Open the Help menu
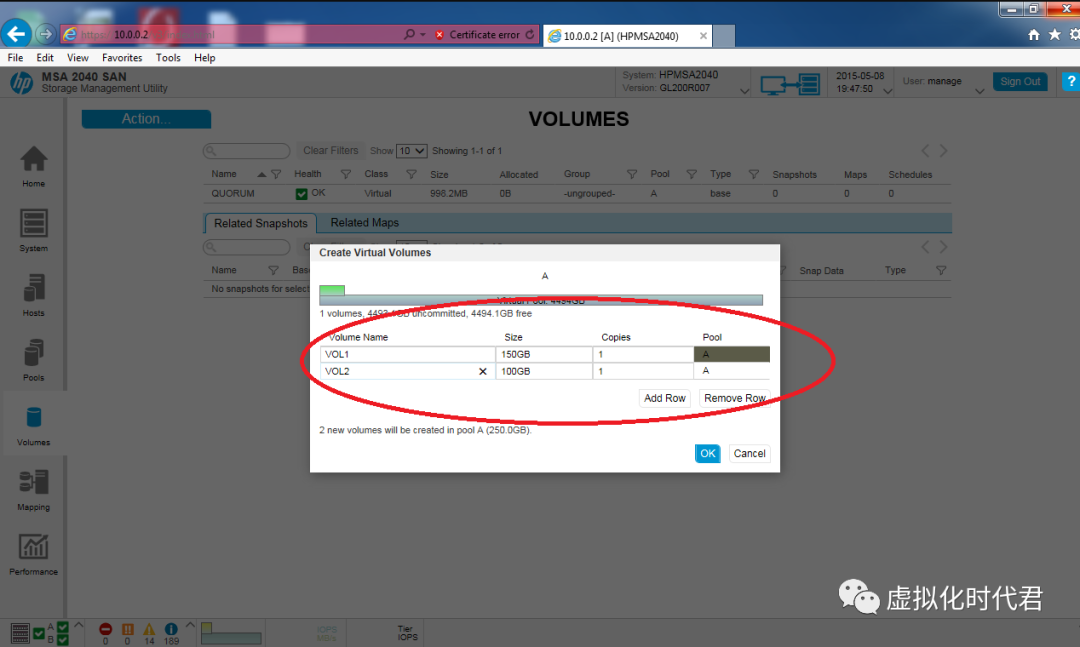The height and width of the screenshot is (647, 1080). pyautogui.click(x=205, y=58)
